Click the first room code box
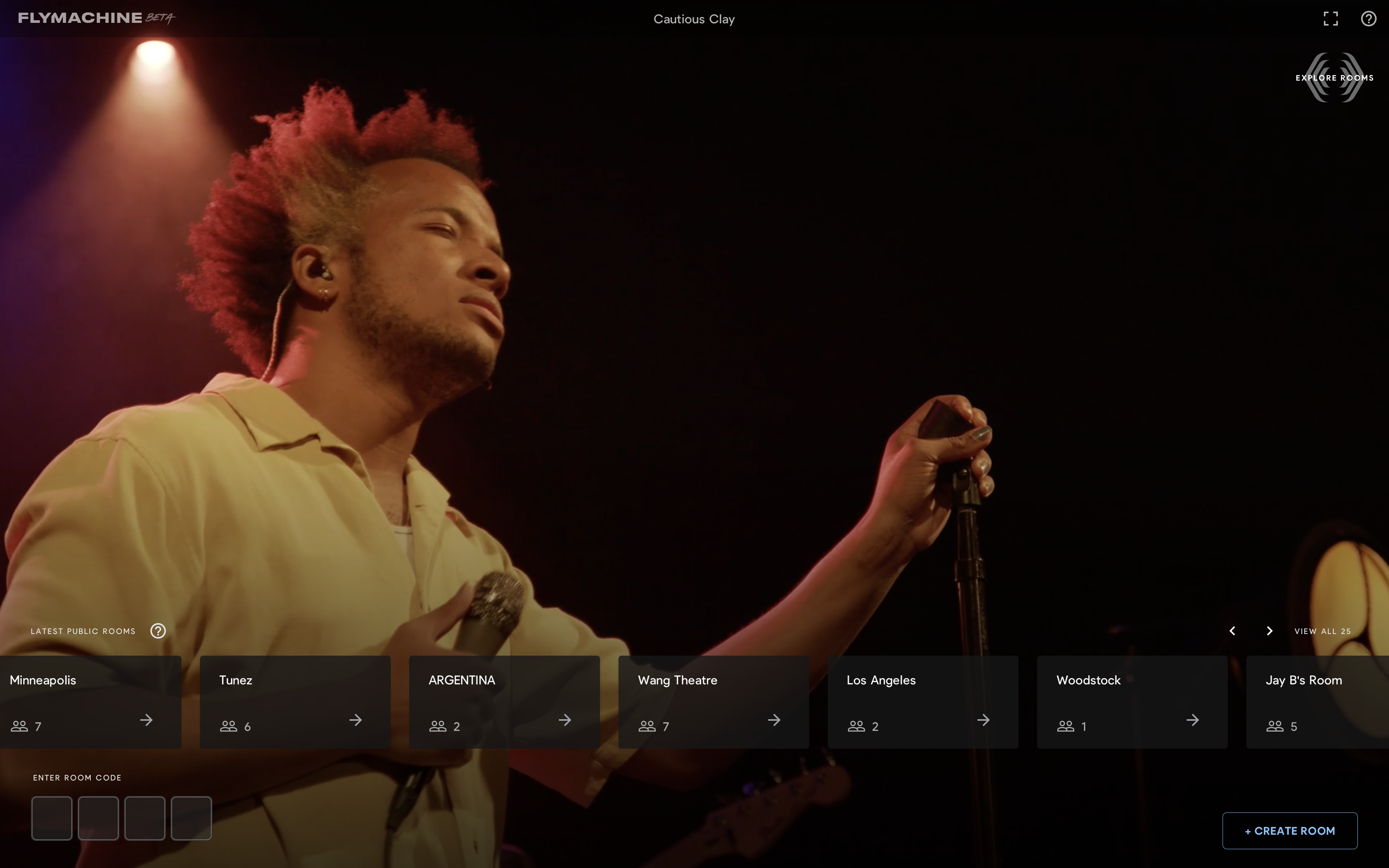Viewport: 1389px width, 868px height. click(x=52, y=818)
